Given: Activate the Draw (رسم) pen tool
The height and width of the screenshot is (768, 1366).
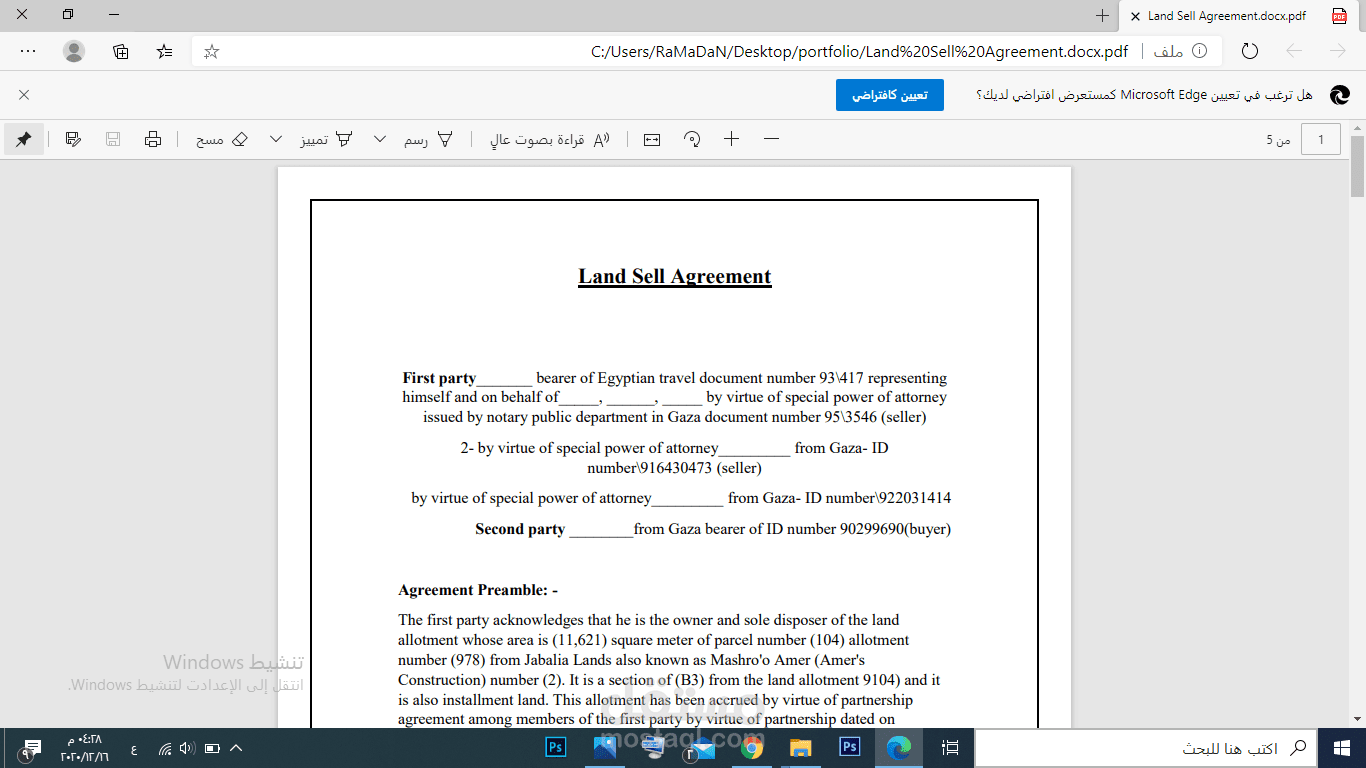Looking at the screenshot, I should [x=429, y=139].
